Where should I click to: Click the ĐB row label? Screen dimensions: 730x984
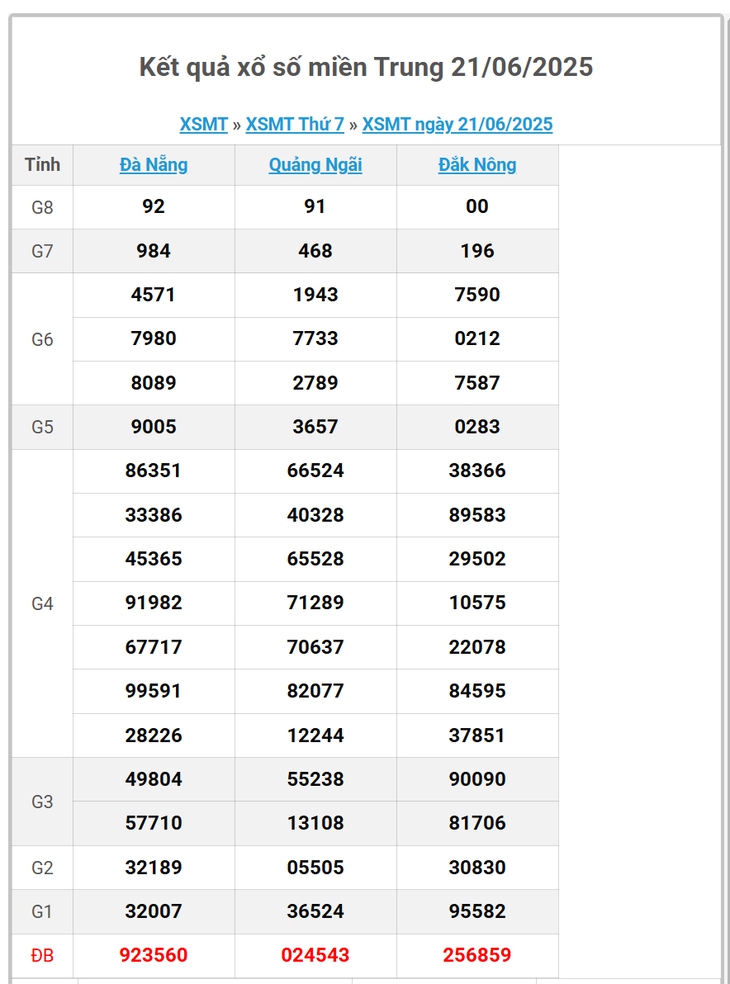click(x=42, y=956)
